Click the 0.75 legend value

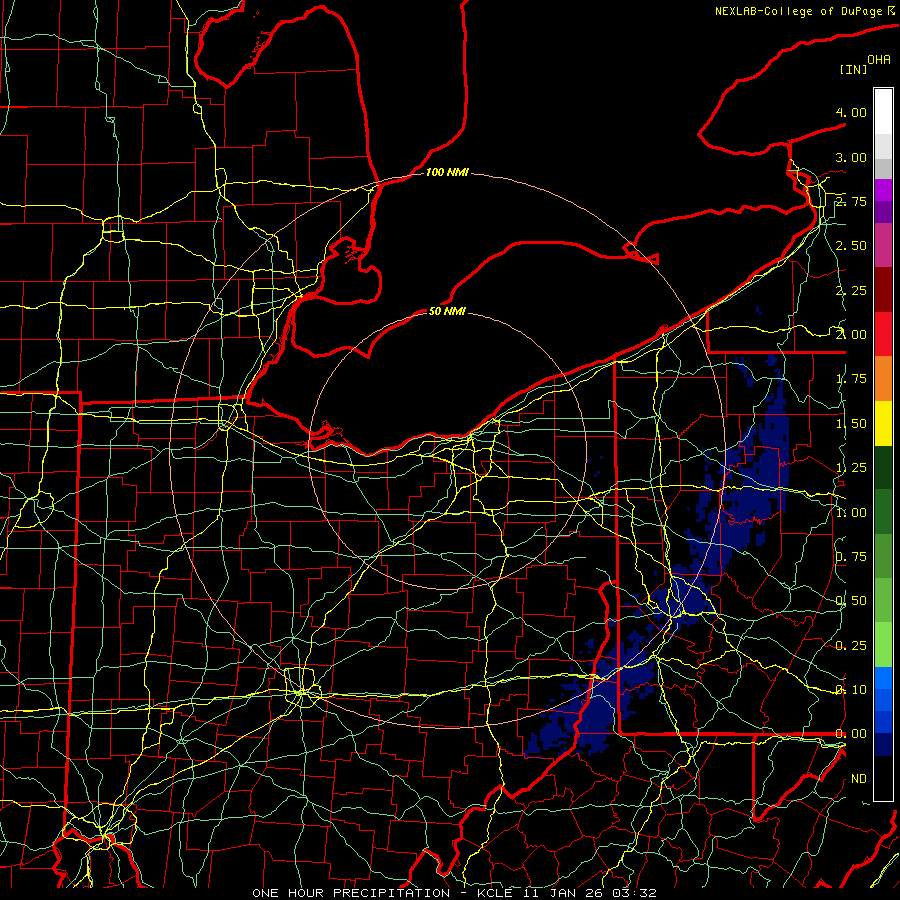pos(851,557)
